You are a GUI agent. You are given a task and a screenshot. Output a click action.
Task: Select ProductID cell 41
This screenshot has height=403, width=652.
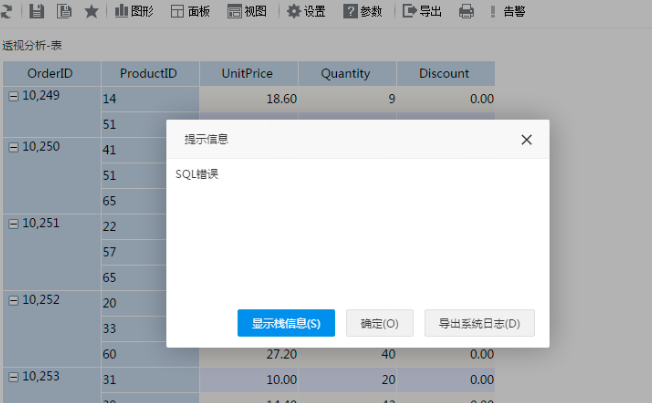[x=134, y=150]
